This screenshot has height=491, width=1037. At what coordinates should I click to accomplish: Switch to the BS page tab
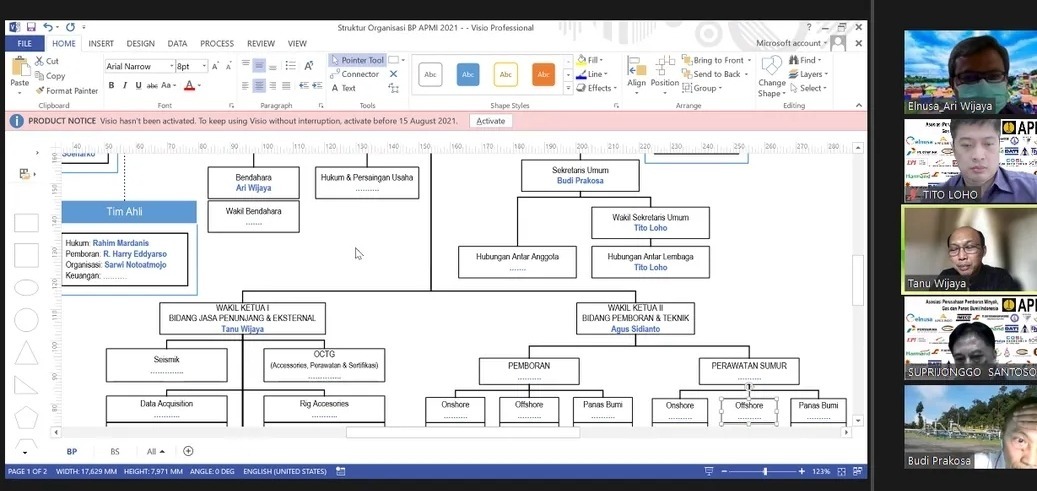(115, 451)
